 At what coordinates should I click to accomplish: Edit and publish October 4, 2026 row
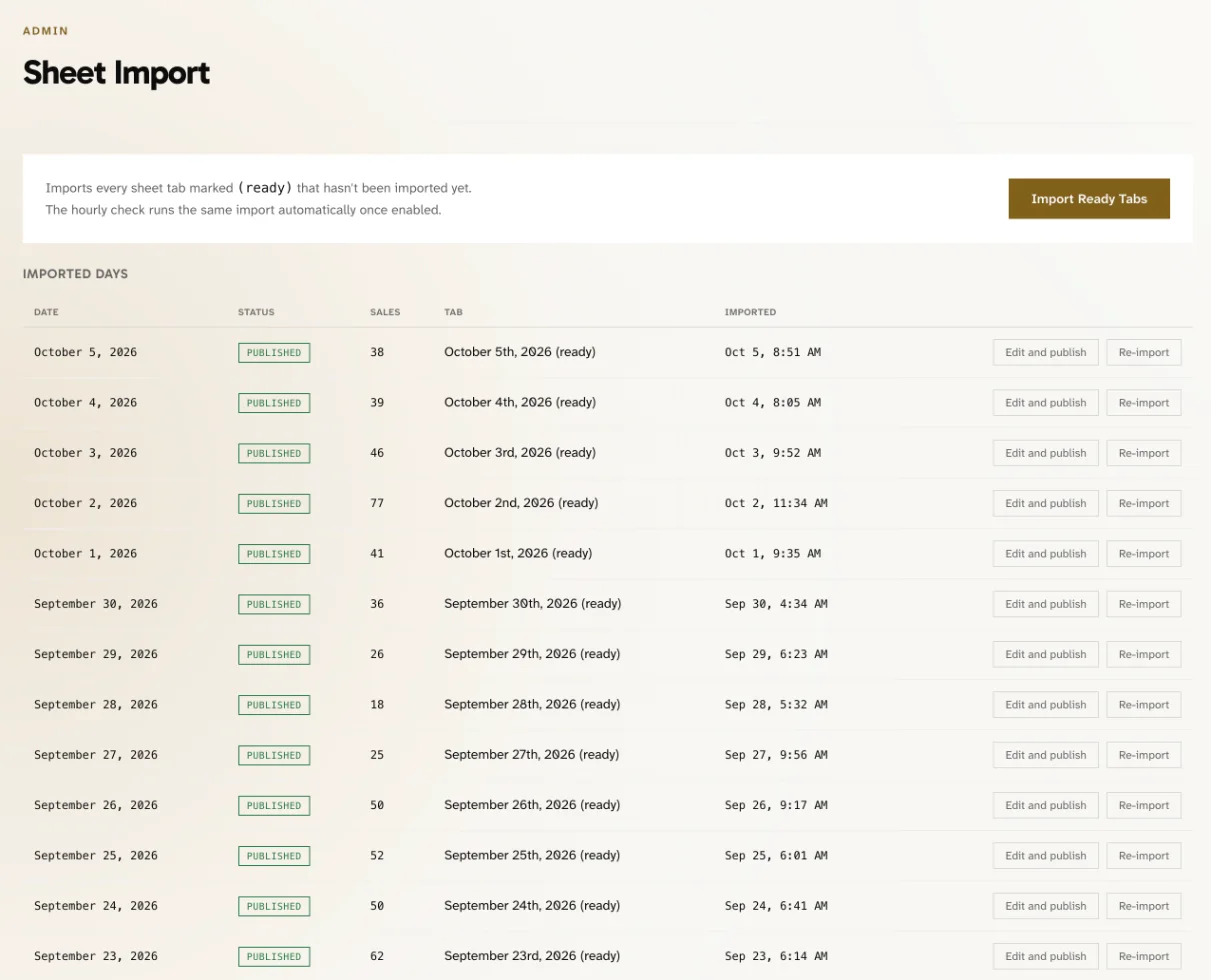1045,402
